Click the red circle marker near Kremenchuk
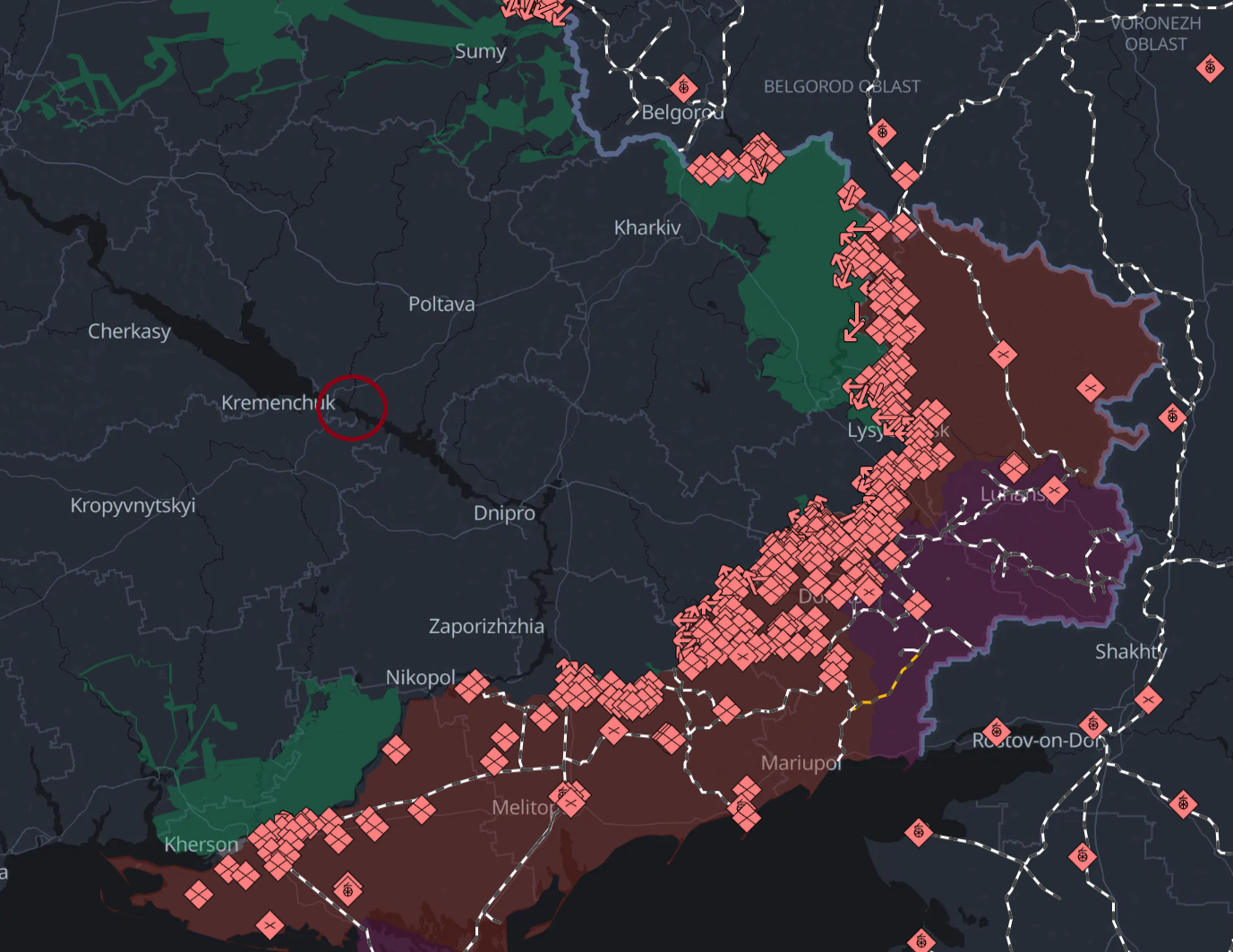The image size is (1233, 952). click(x=351, y=407)
